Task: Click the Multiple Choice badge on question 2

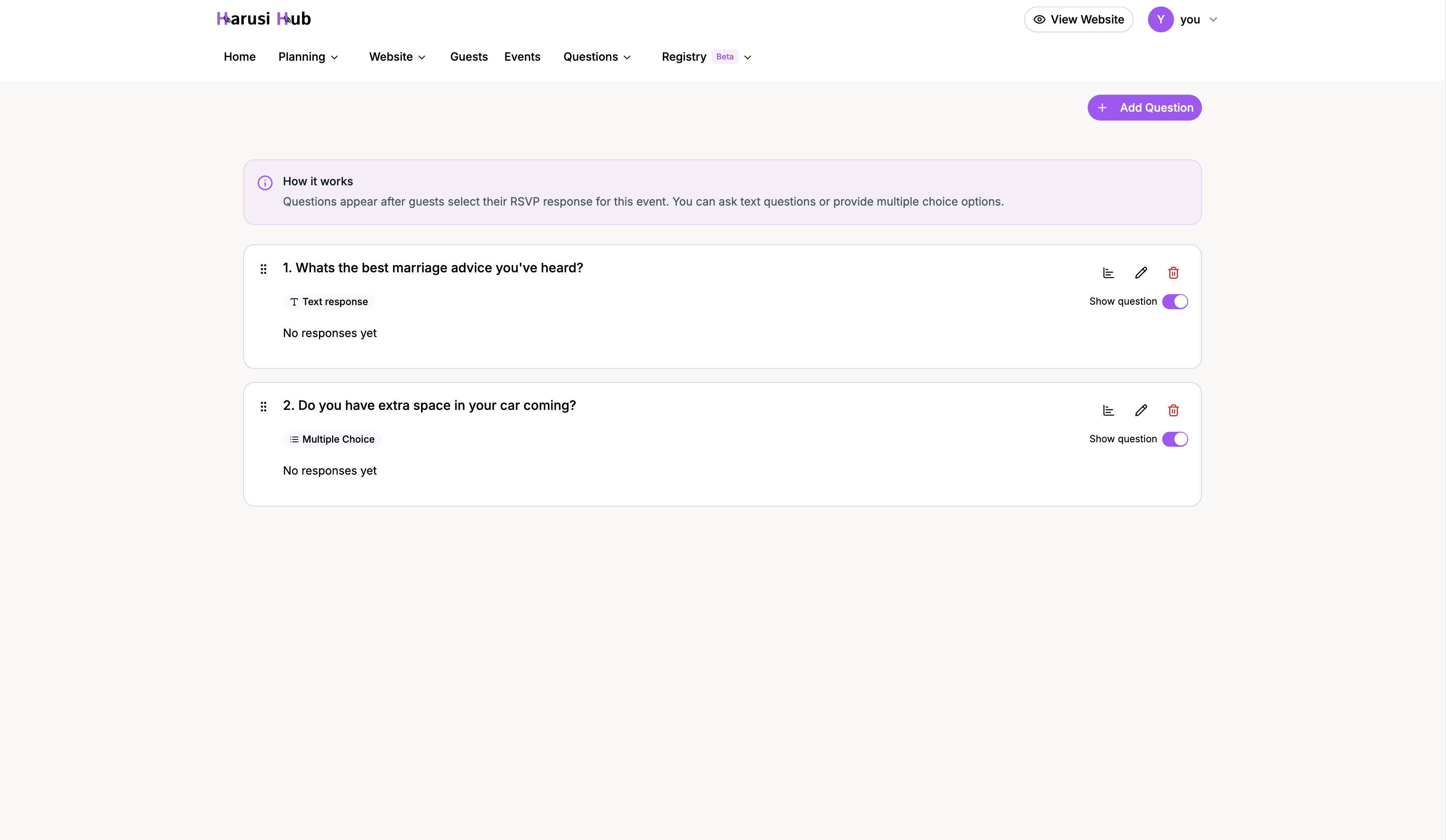Action: [x=332, y=439]
